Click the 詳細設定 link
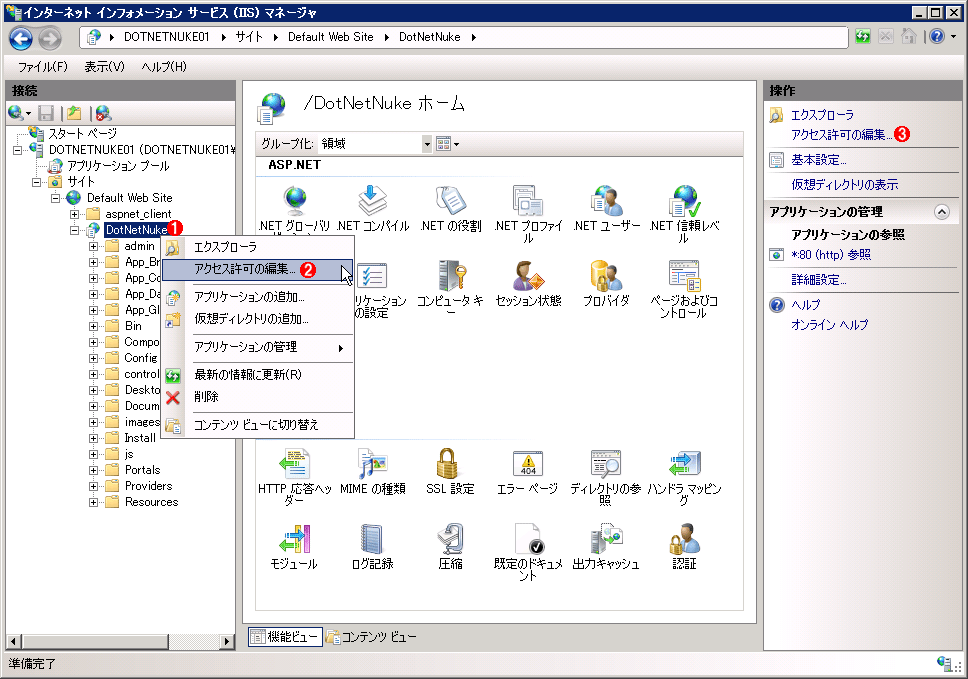Screen dimensions: 968x679 pos(819,280)
